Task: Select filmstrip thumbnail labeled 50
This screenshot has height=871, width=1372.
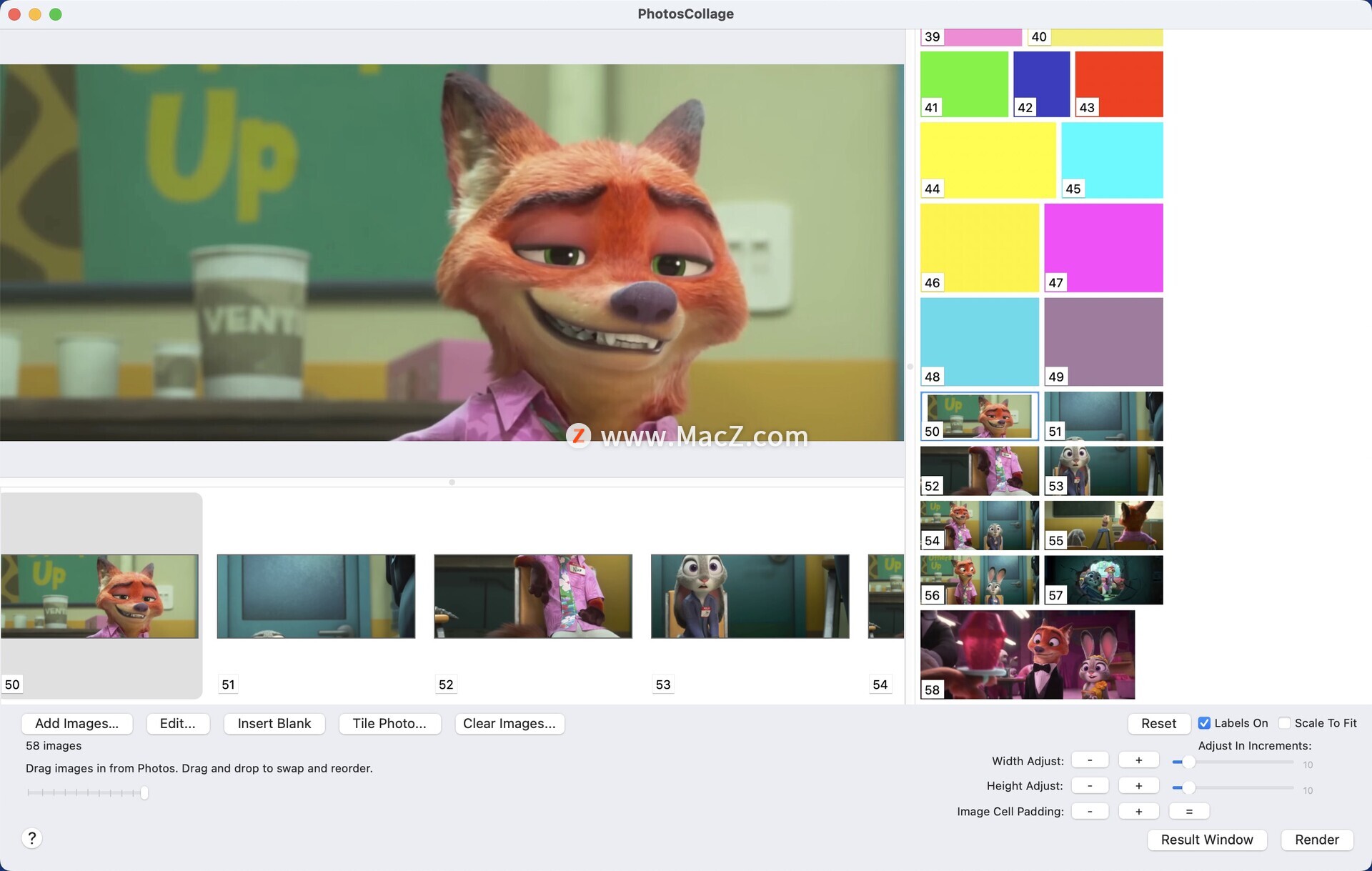Action: pos(100,596)
